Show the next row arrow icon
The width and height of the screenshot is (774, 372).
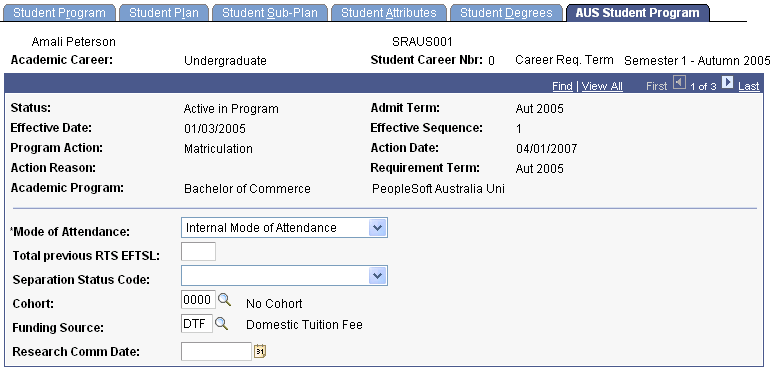click(727, 82)
